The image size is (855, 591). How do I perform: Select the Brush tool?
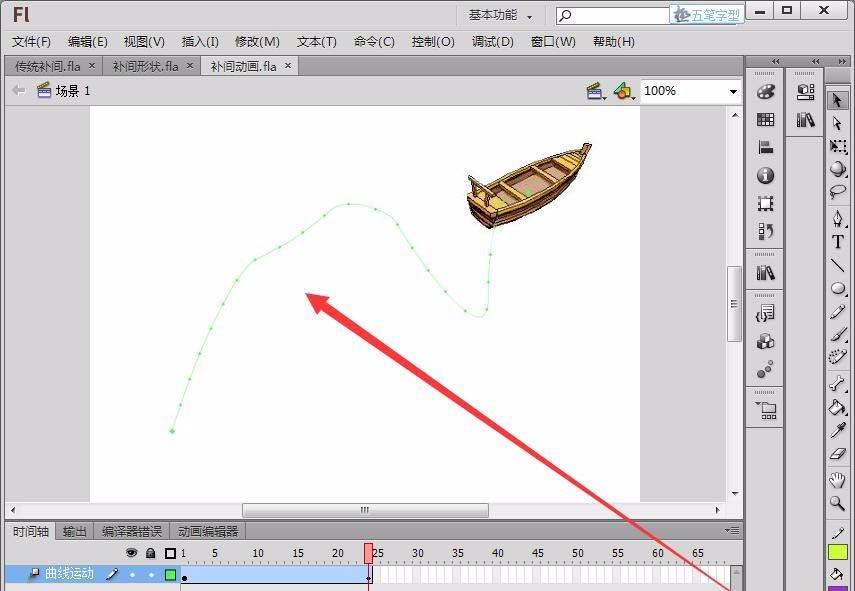(x=838, y=334)
